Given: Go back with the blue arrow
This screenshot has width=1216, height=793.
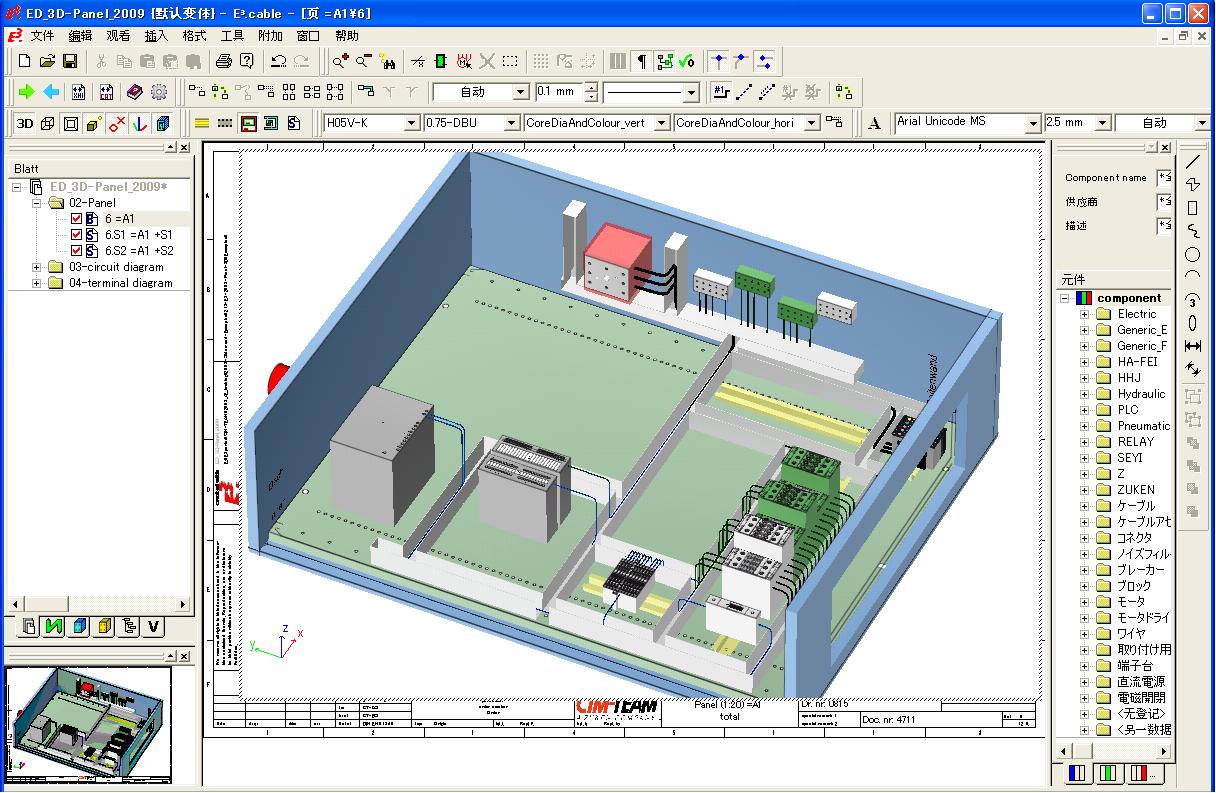Looking at the screenshot, I should click(51, 92).
